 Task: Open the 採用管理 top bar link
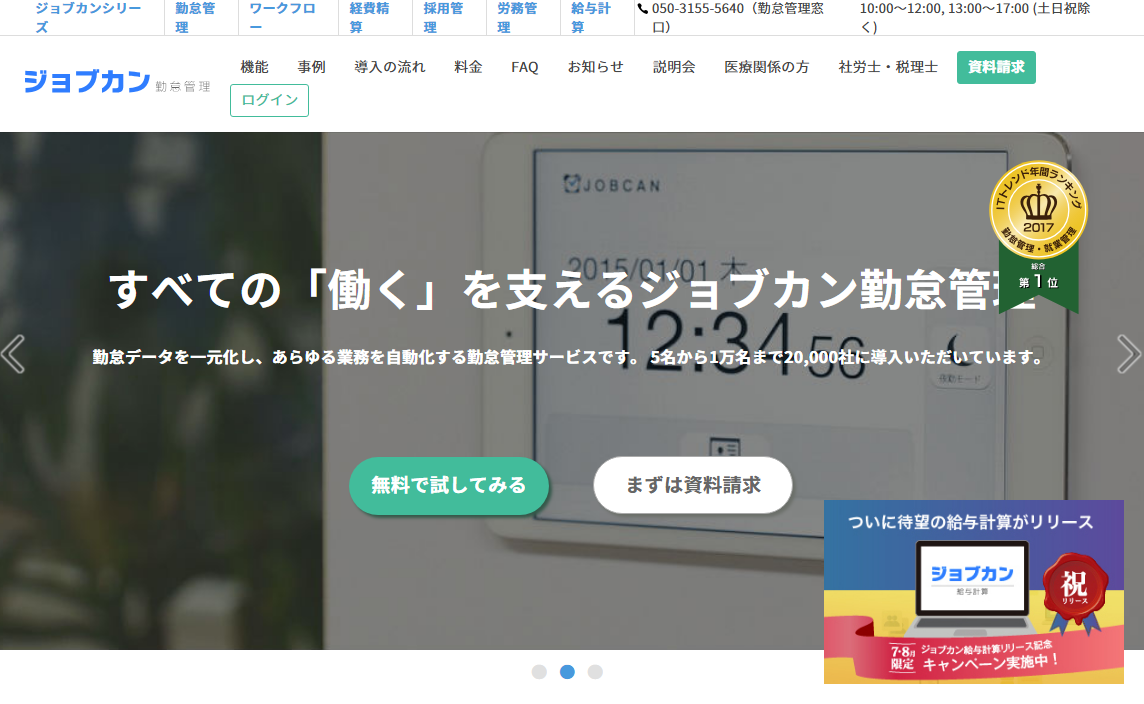tap(443, 18)
